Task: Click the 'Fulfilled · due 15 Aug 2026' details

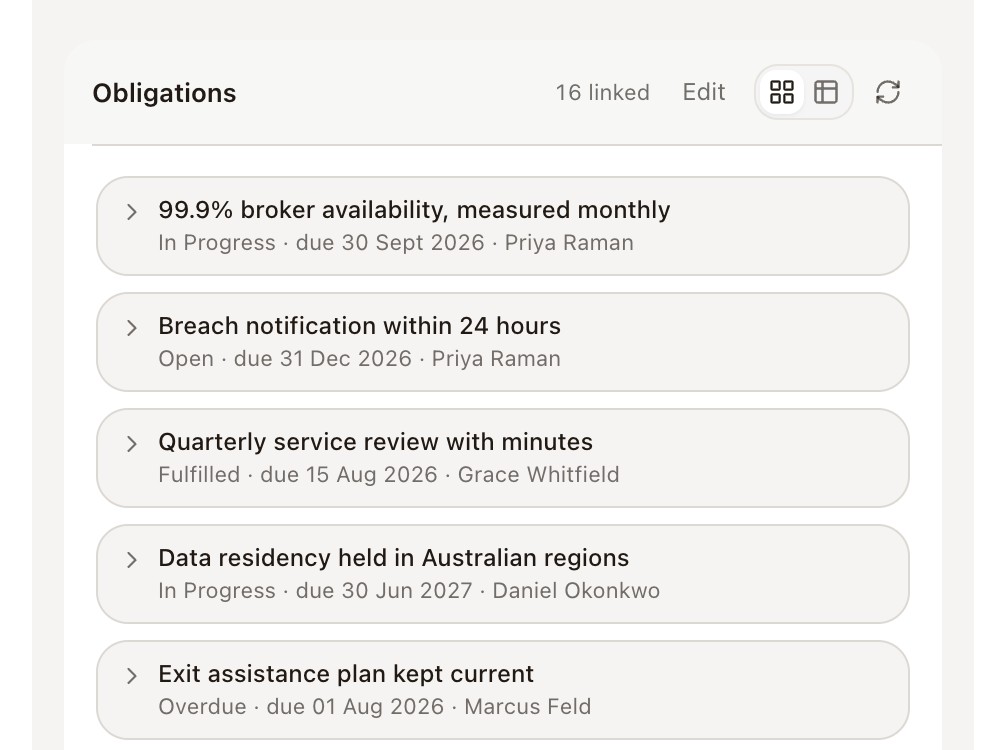Action: 298,475
